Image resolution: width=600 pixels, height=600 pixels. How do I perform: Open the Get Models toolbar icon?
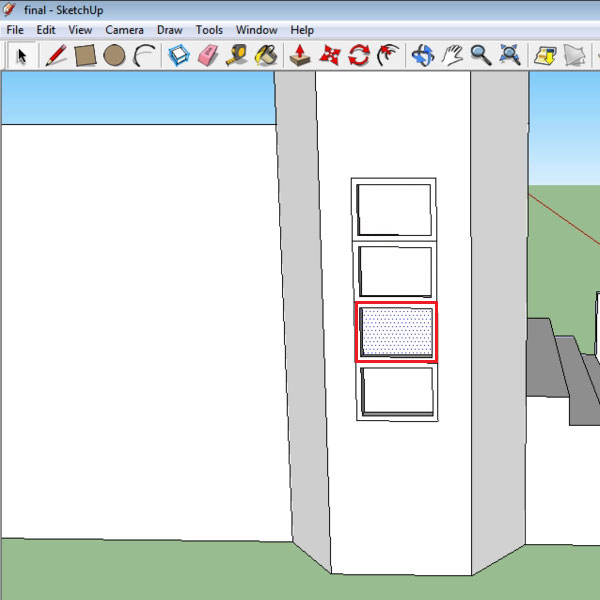(545, 55)
